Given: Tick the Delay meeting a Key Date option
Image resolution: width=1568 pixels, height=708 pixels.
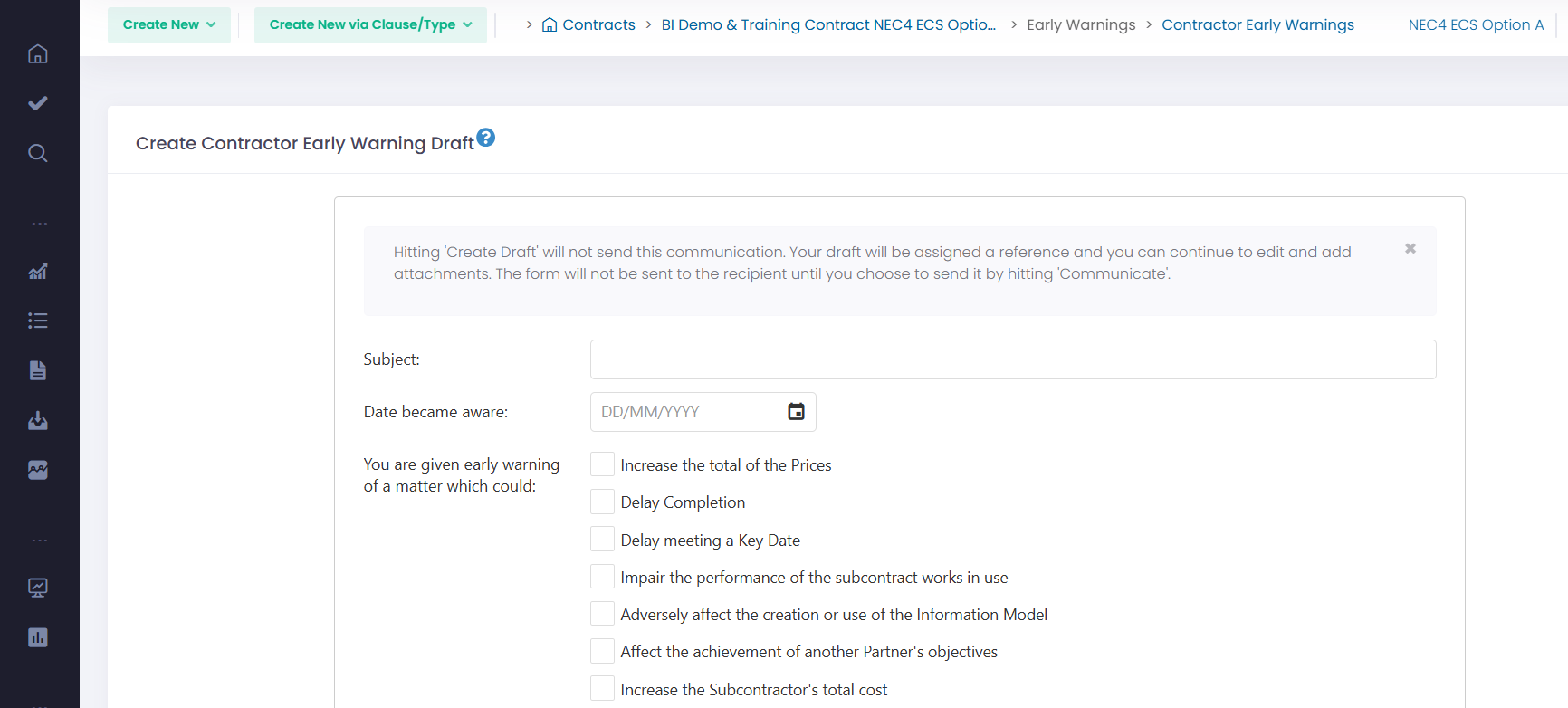Looking at the screenshot, I should 602,538.
